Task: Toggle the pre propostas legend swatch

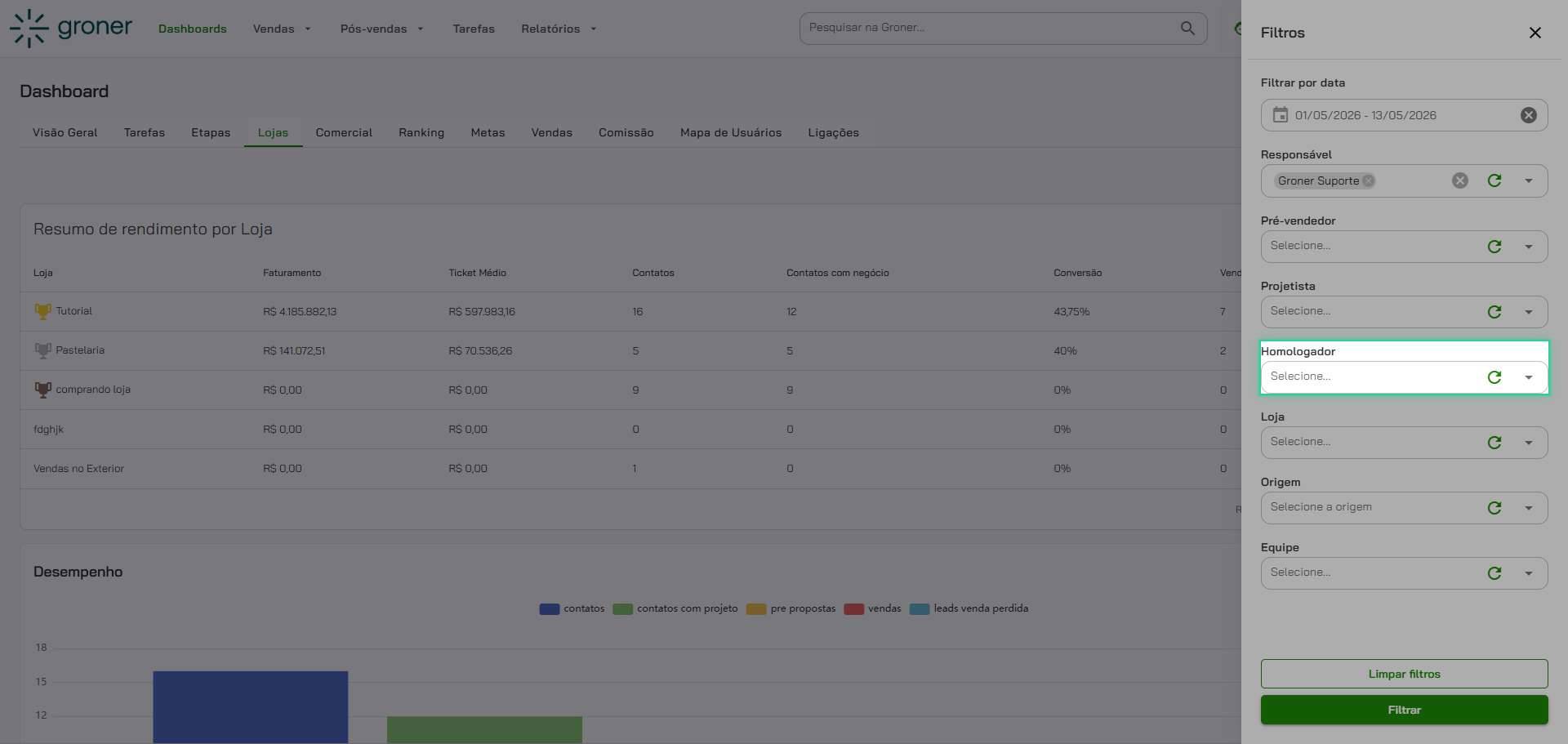Action: [x=756, y=609]
